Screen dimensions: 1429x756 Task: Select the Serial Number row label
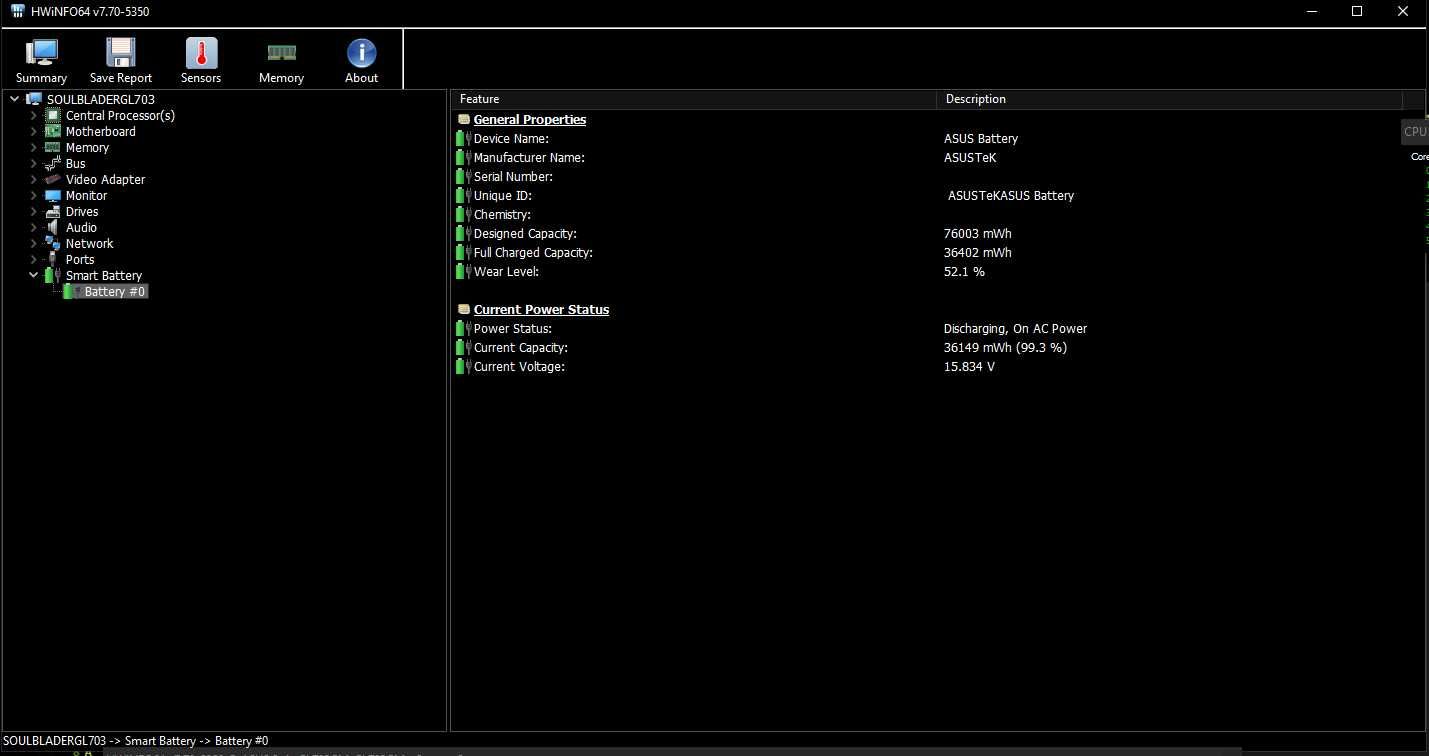(x=513, y=176)
